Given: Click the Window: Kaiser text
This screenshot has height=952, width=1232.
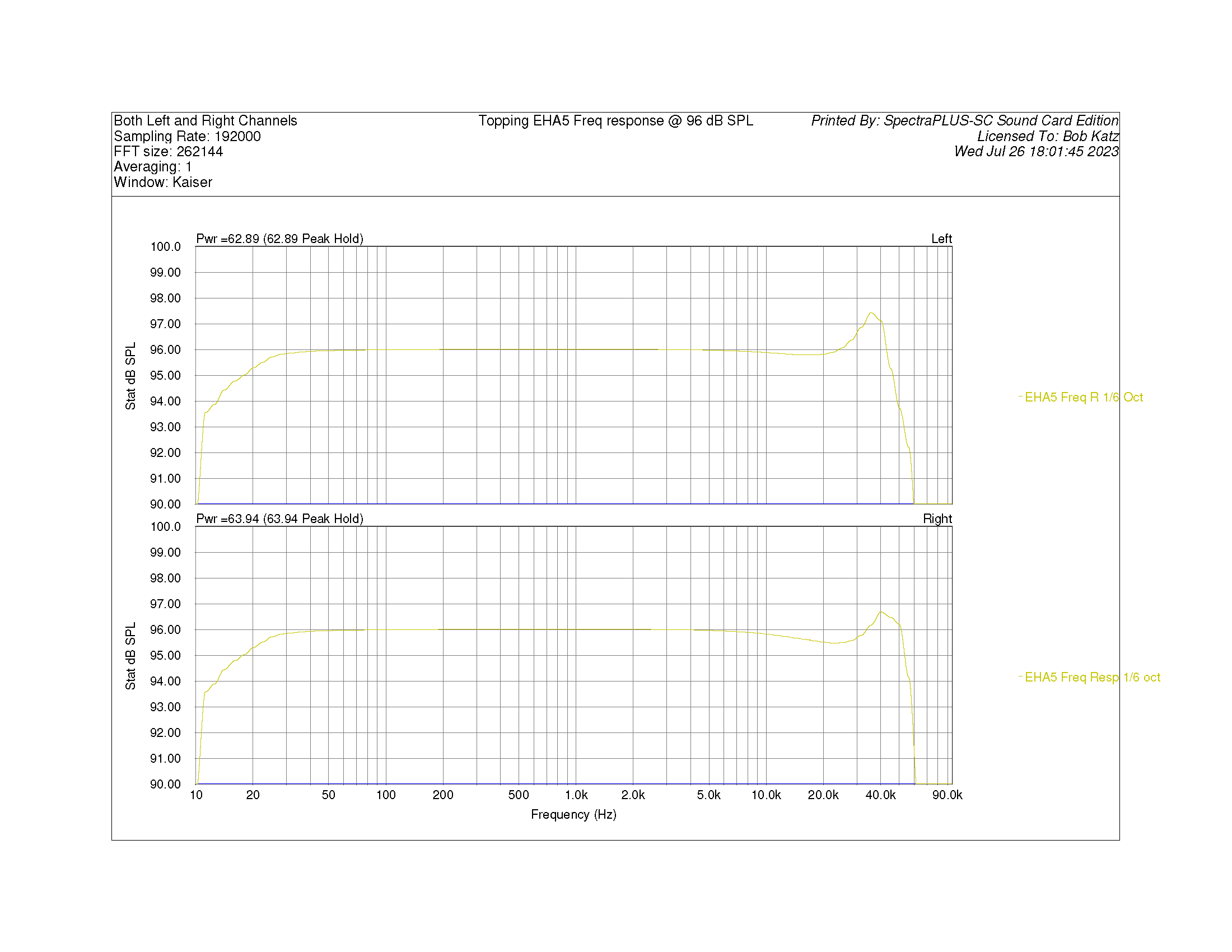Looking at the screenshot, I should pos(163,182).
